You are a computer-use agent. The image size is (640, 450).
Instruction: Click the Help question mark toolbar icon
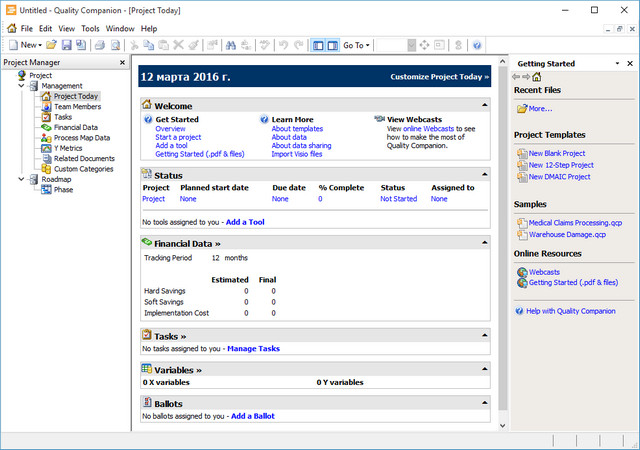477,45
